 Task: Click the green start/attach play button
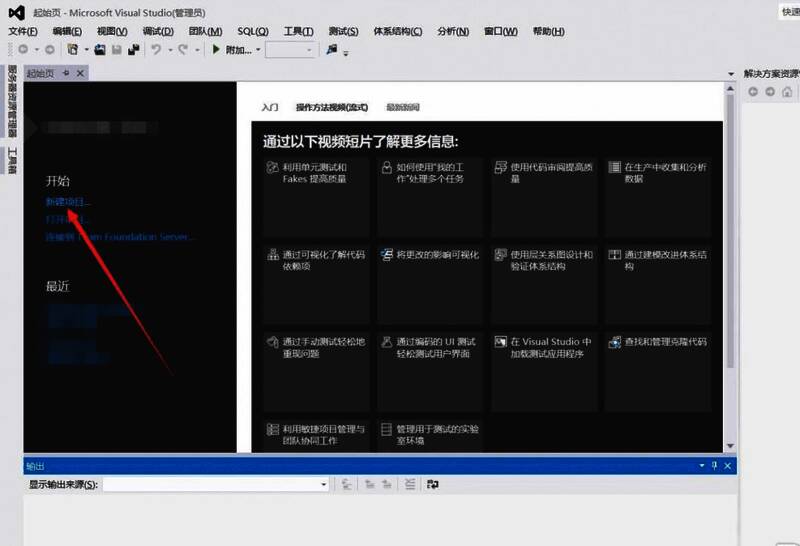click(216, 49)
